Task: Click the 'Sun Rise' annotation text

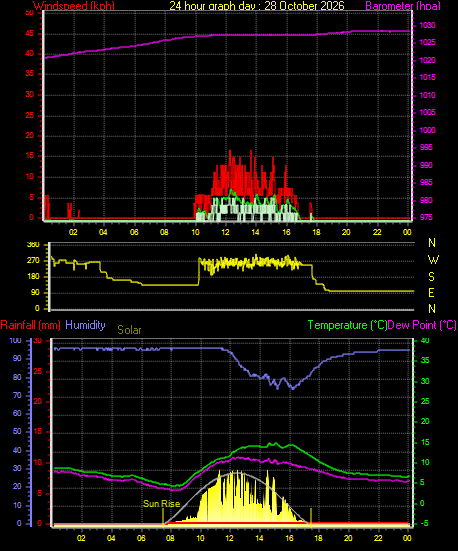Action: click(x=162, y=504)
